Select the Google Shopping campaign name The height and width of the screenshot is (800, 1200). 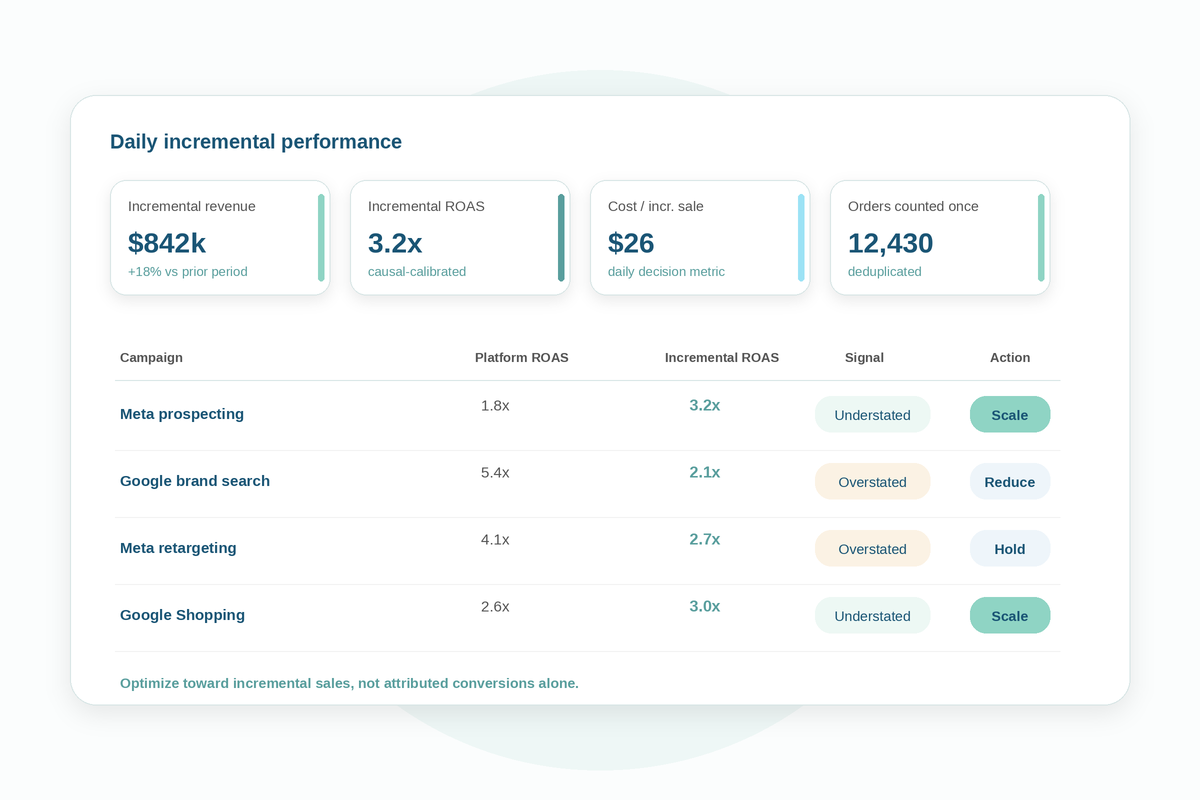182,615
